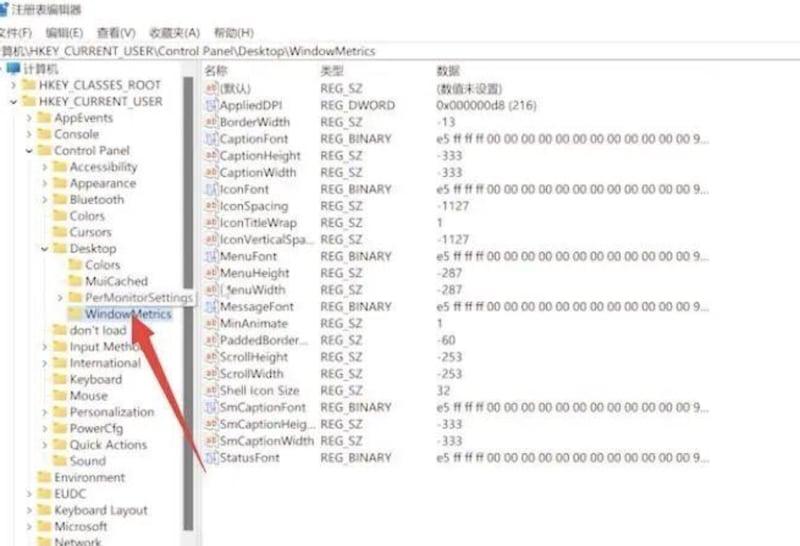
Task: Expand the Appearance key chevron
Action: point(44,184)
